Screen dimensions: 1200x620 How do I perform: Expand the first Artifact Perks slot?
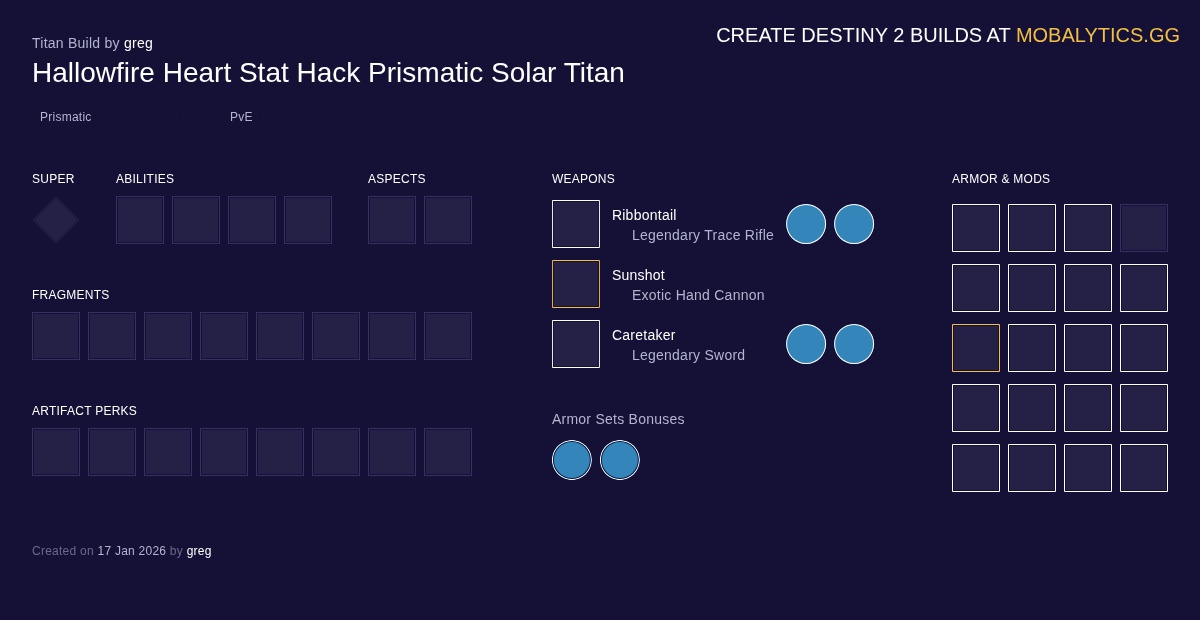56,452
